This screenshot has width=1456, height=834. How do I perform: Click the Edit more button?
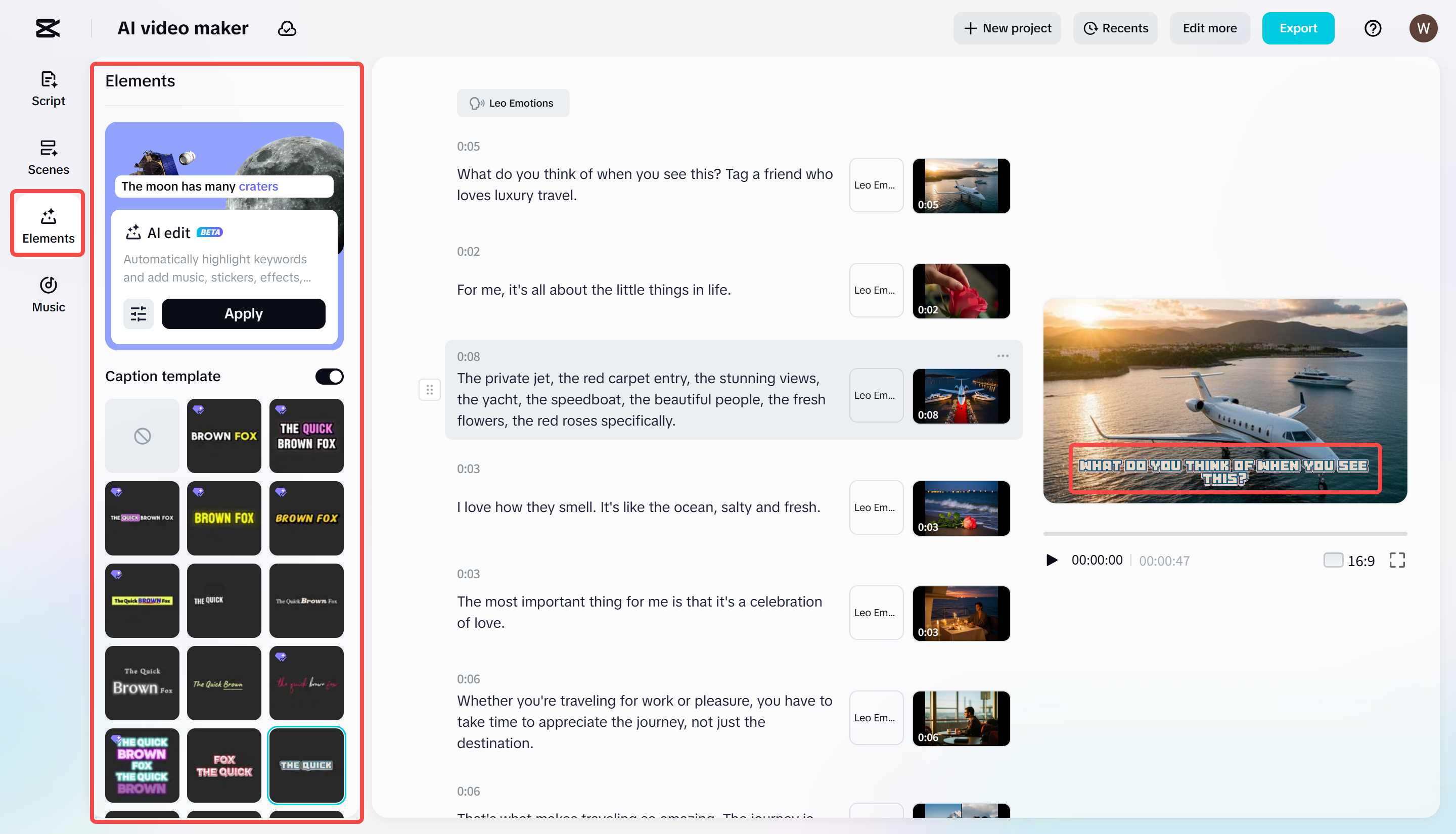tap(1209, 28)
